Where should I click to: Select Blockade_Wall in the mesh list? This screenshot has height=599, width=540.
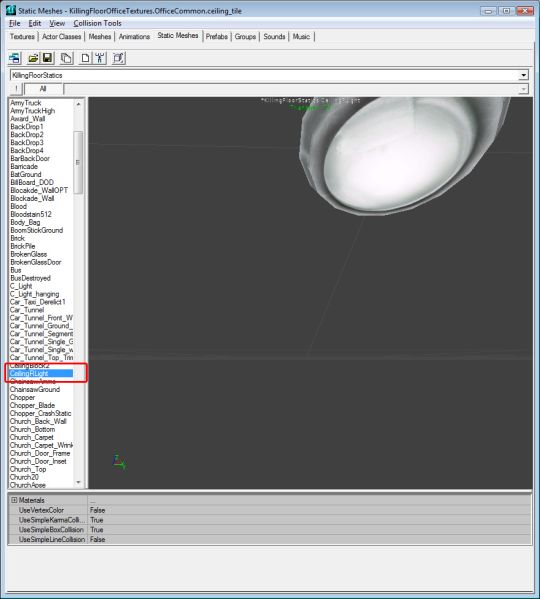(32, 198)
